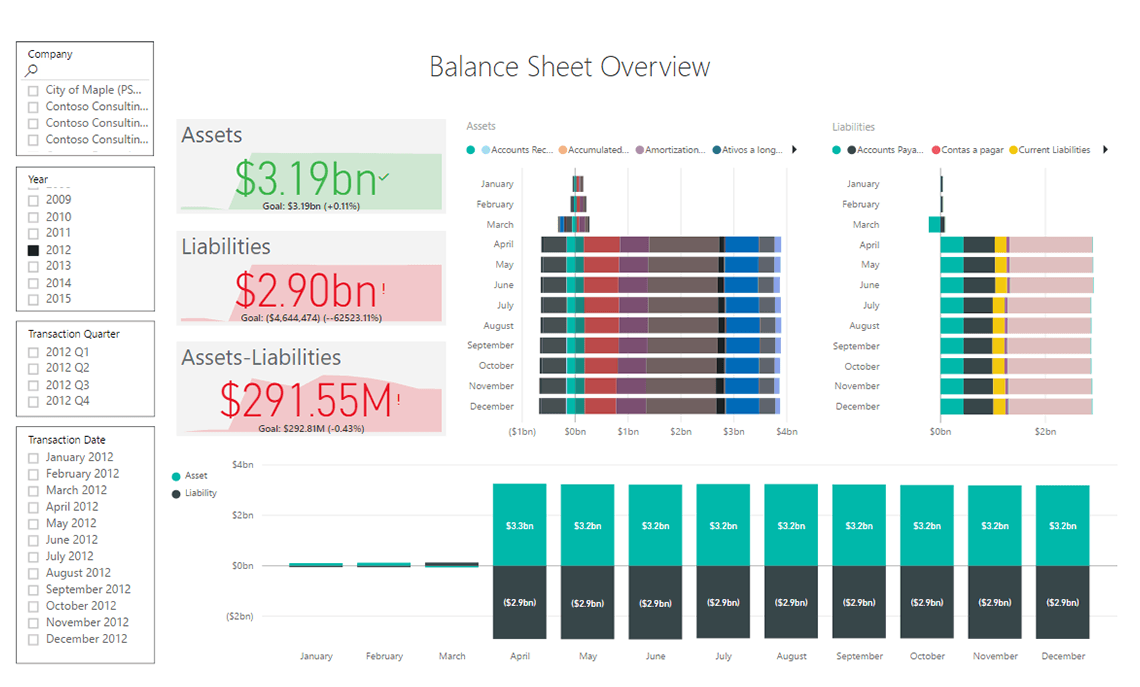This screenshot has width=1140, height=687.
Task: Select the 2012 Q3 quarter checkbox
Action: [33, 385]
